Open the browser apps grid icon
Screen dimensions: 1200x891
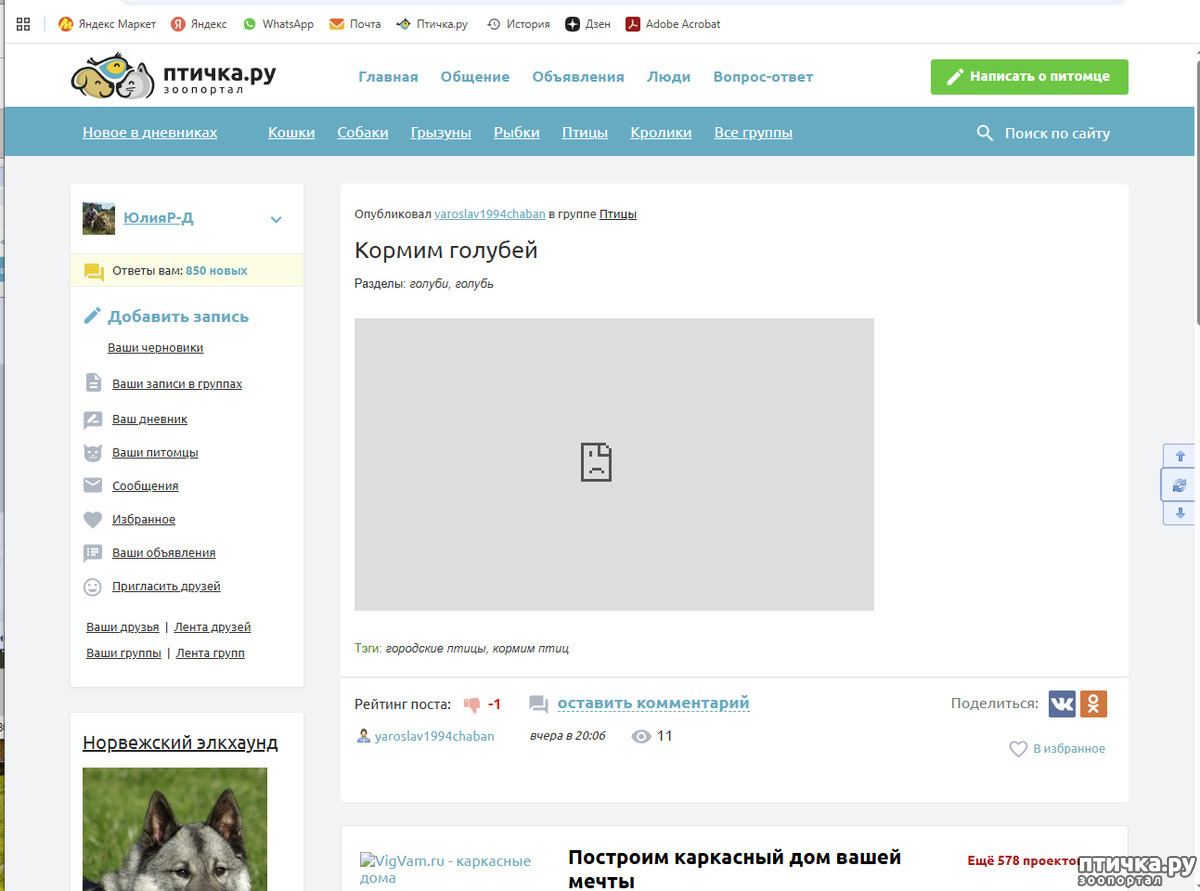pyautogui.click(x=23, y=24)
